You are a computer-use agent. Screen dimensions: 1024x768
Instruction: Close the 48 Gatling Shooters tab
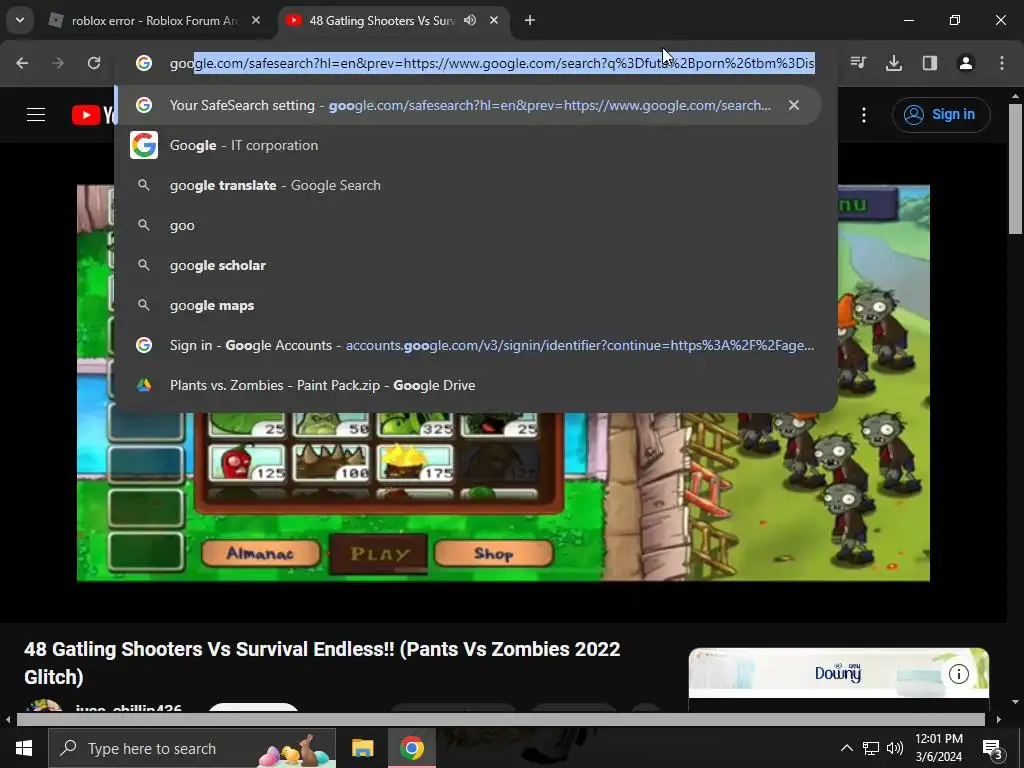(x=494, y=20)
